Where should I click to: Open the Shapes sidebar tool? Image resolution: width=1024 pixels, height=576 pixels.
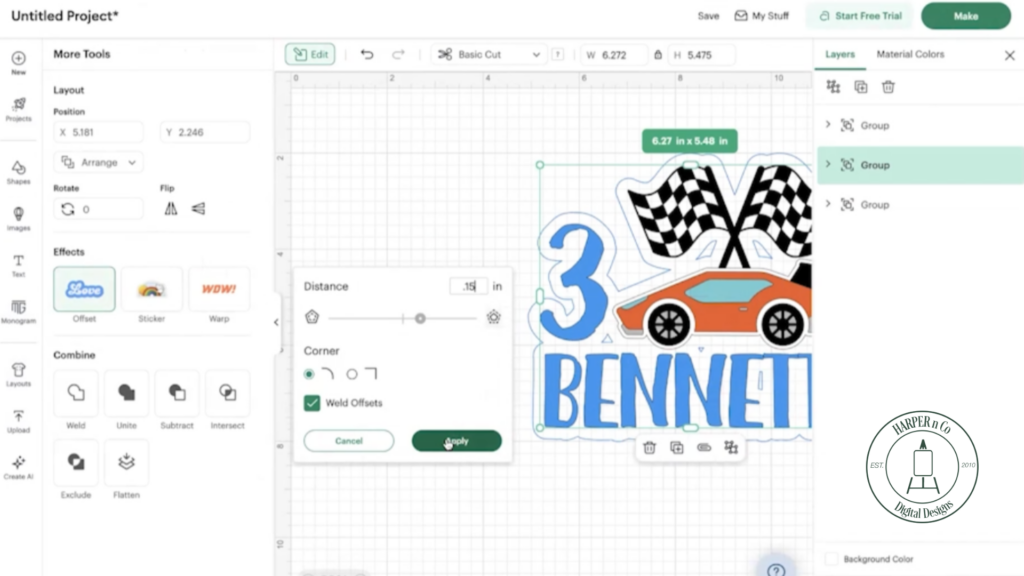pyautogui.click(x=18, y=171)
